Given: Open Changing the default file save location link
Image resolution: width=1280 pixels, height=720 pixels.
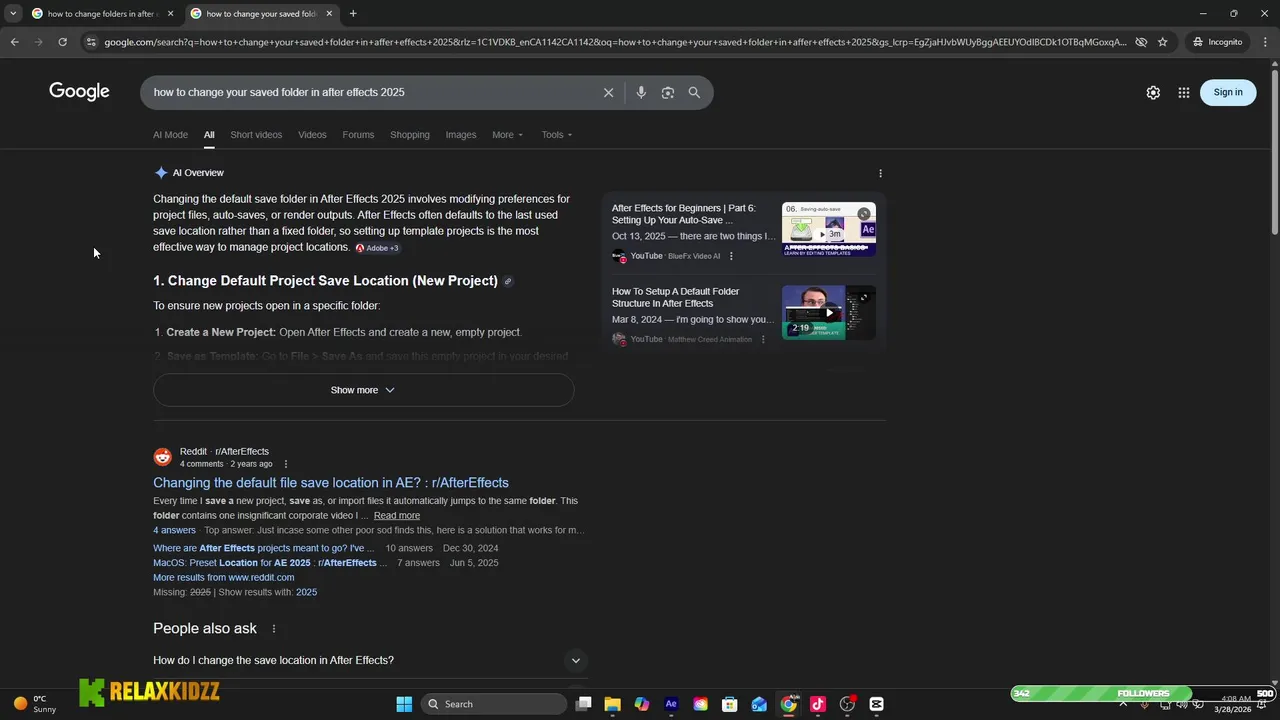Looking at the screenshot, I should (331, 483).
